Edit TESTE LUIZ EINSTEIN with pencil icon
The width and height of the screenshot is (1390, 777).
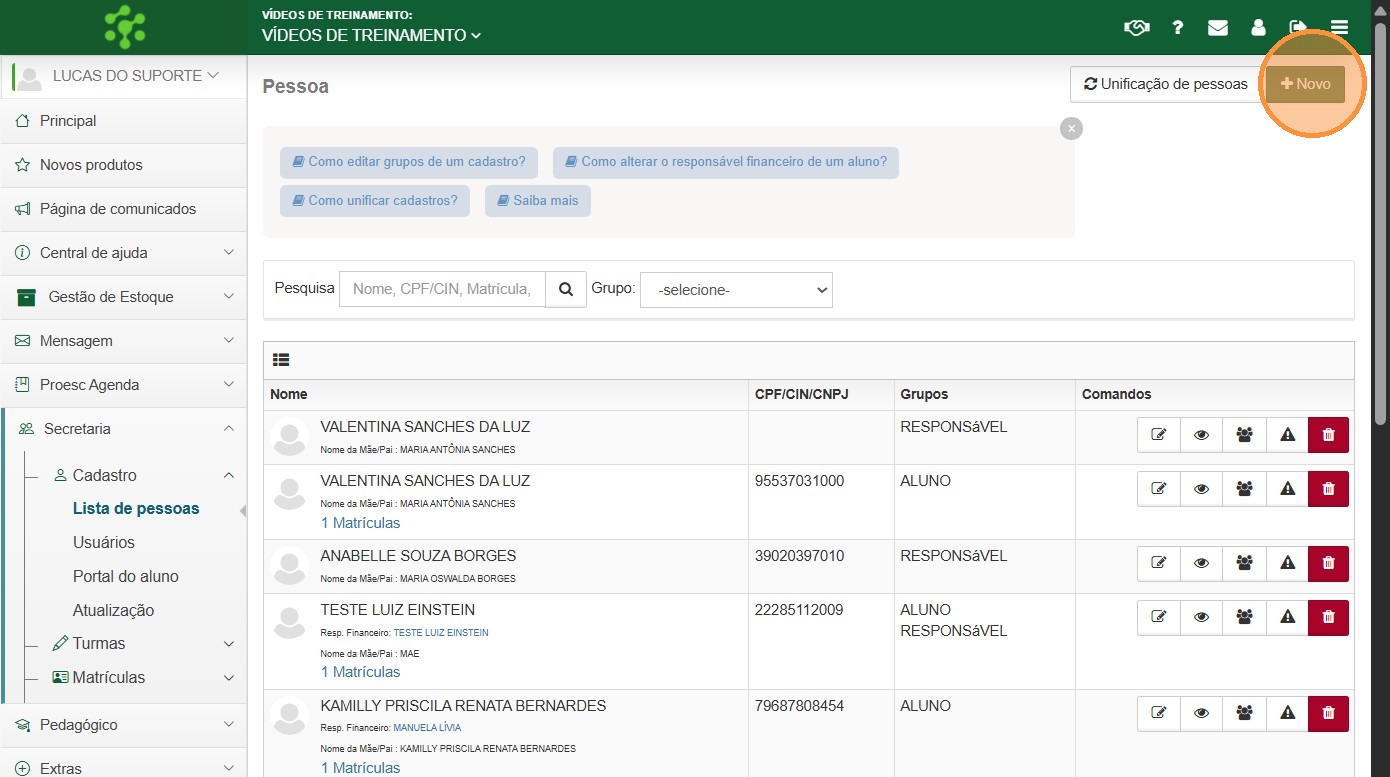pos(1159,618)
